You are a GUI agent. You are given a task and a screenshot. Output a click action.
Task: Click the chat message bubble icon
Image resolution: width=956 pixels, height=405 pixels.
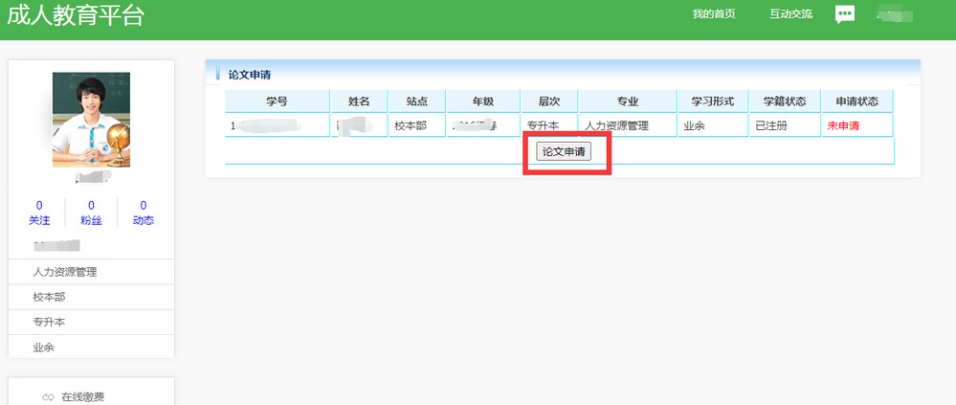[845, 14]
